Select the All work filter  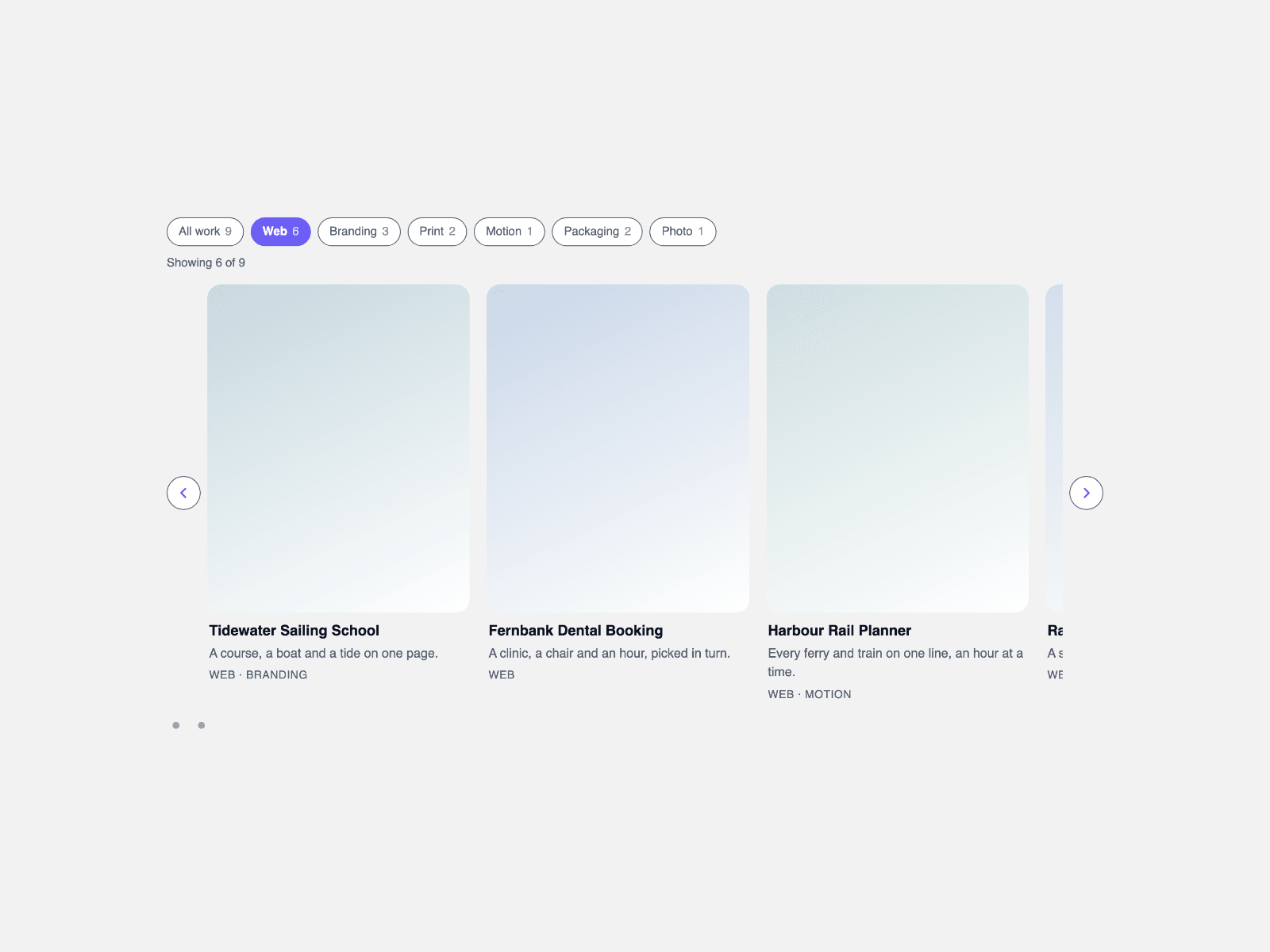(x=205, y=232)
